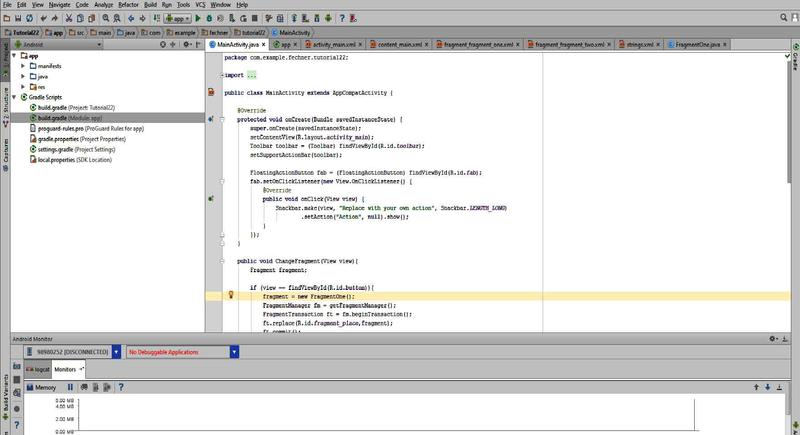
Task: Click the Debug app bug icon
Action: 209,18
